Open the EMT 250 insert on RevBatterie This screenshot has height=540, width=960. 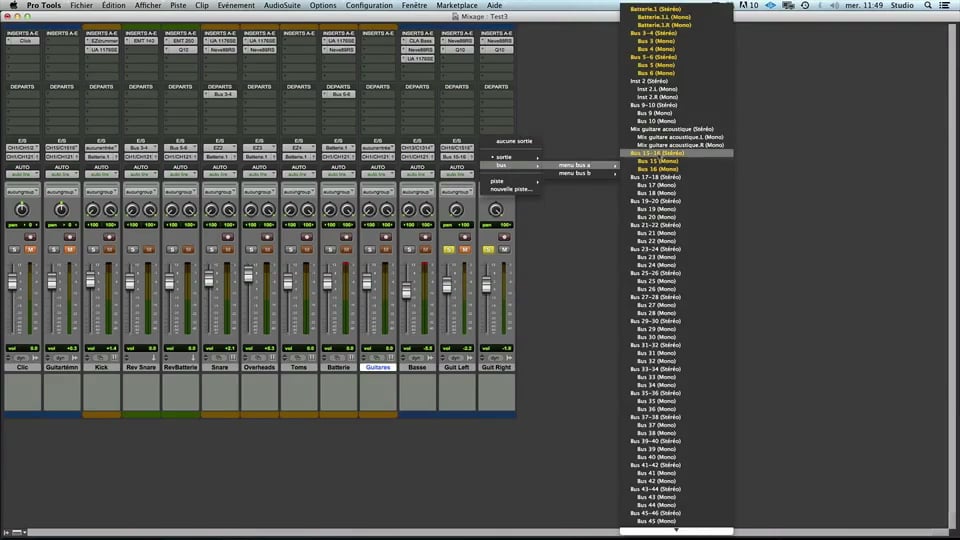click(181, 41)
